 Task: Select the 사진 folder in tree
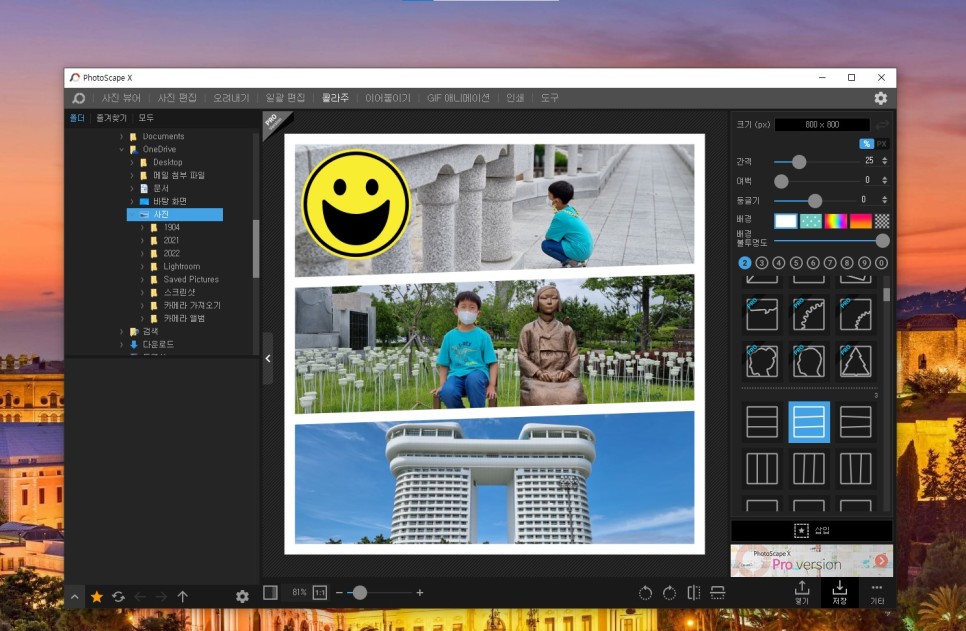(x=175, y=214)
